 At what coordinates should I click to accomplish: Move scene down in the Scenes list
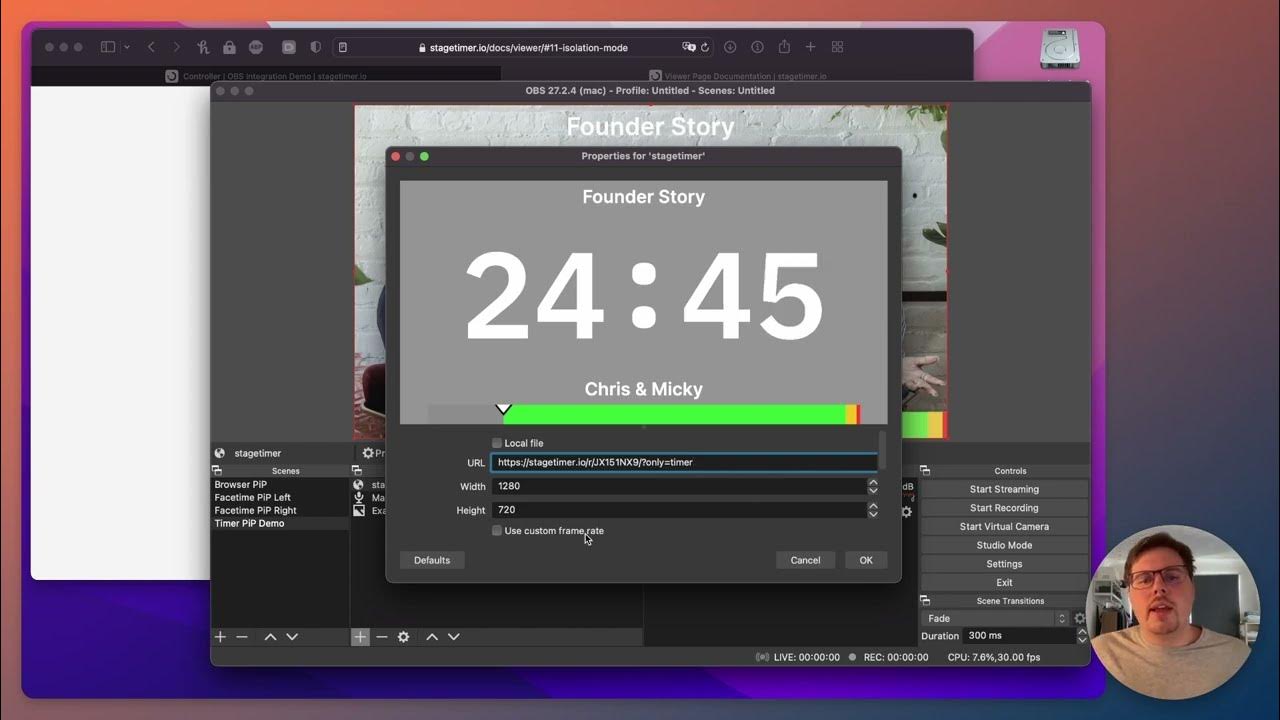click(292, 637)
